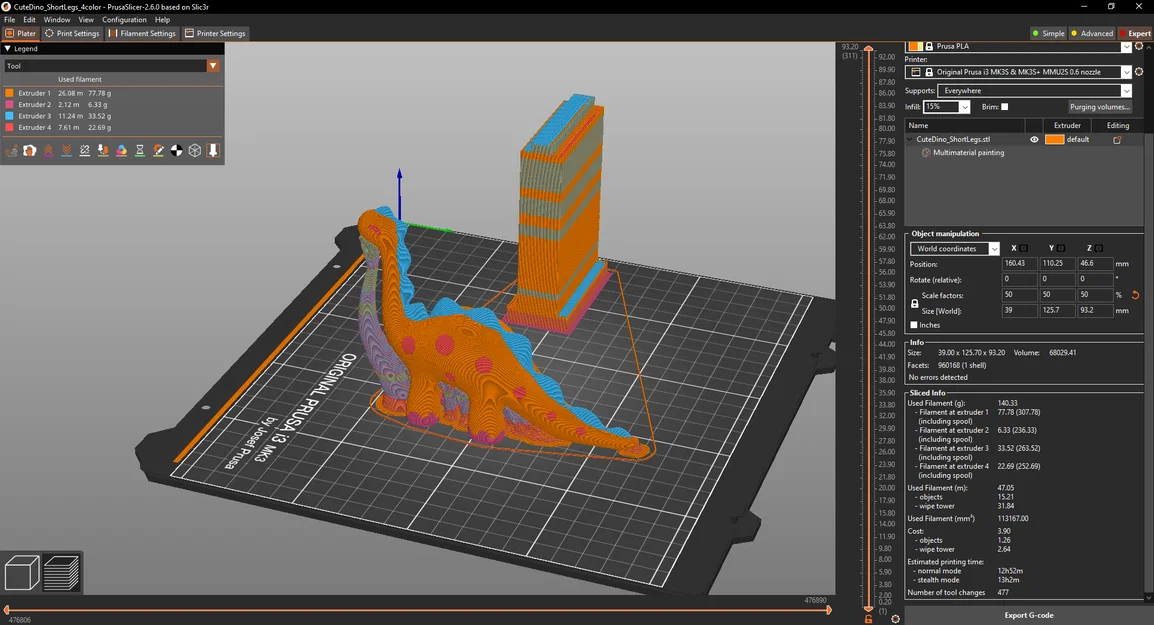1154x625 pixels.
Task: Toggle retractions visibility icon (upward chevrons)
Action: (48, 150)
